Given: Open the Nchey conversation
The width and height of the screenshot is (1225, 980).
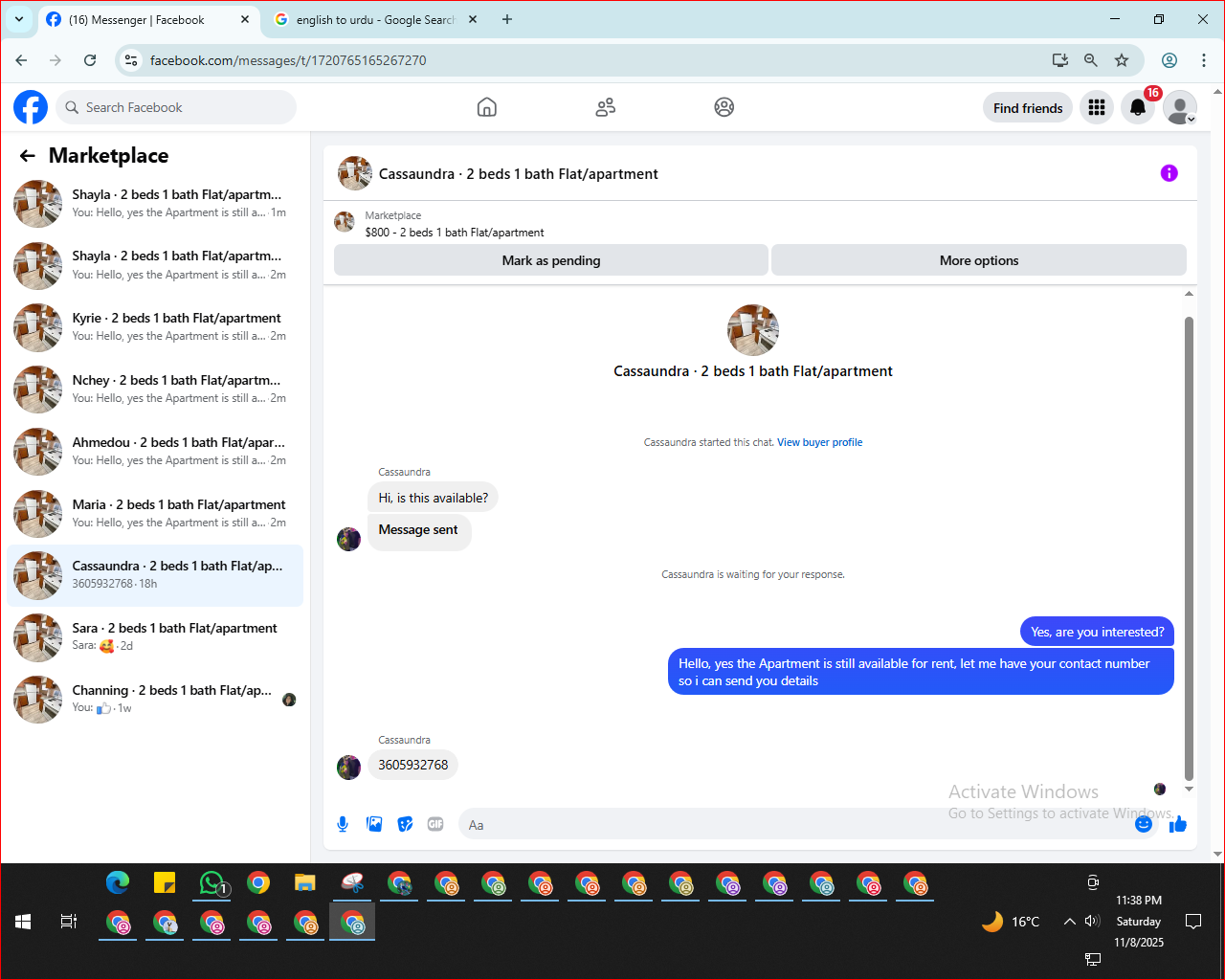Looking at the screenshot, I should (x=155, y=390).
